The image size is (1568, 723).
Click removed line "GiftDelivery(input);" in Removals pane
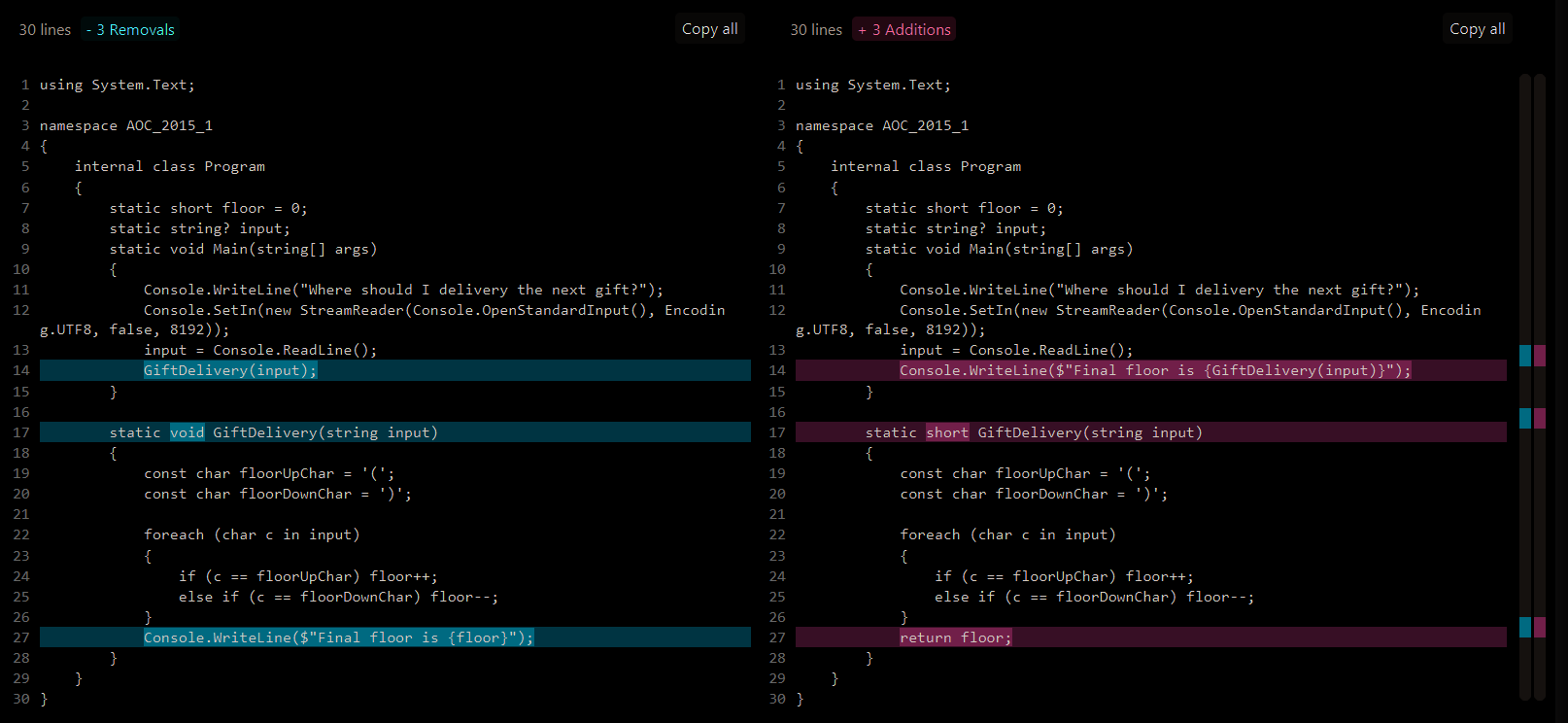(395, 370)
